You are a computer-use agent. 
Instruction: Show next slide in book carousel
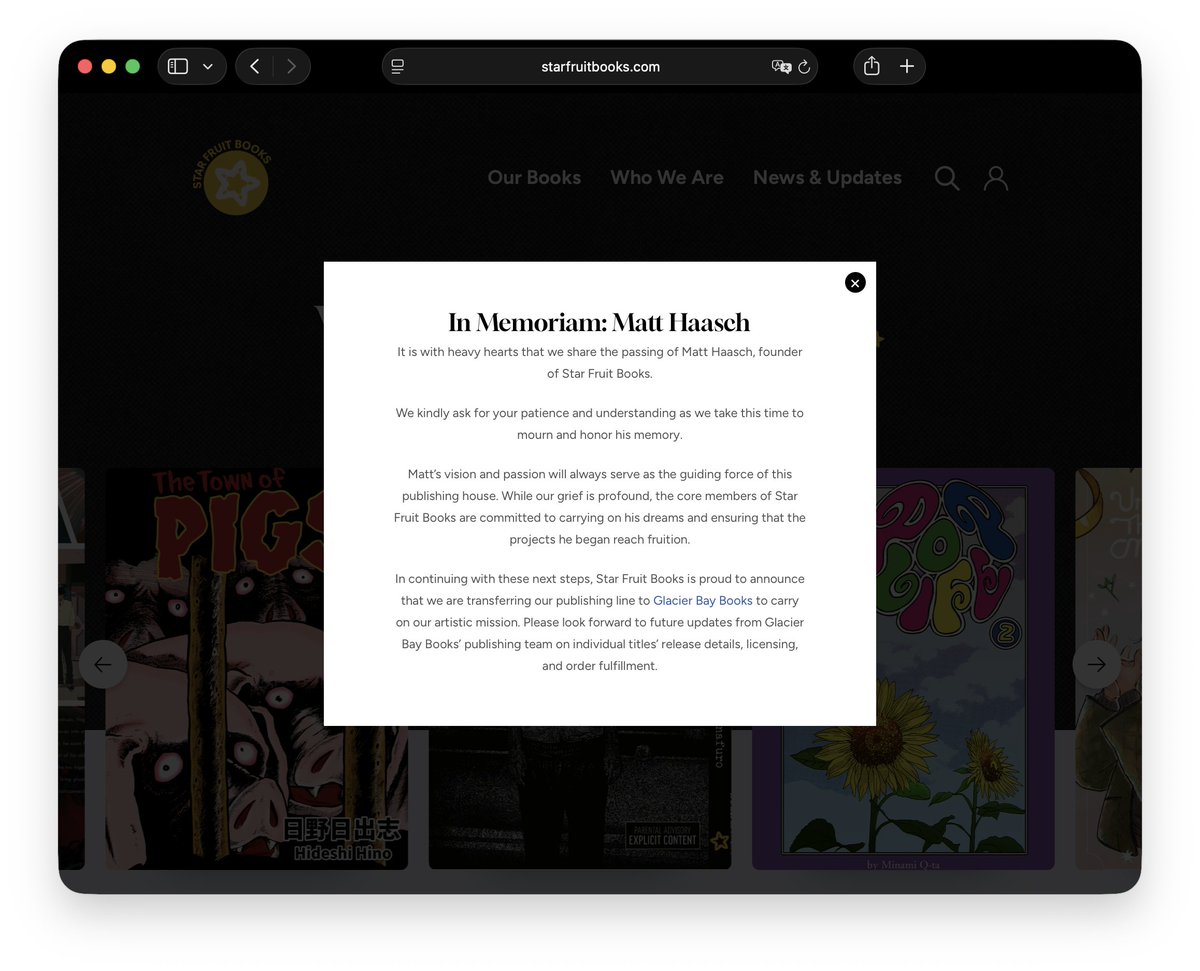[x=1097, y=665]
